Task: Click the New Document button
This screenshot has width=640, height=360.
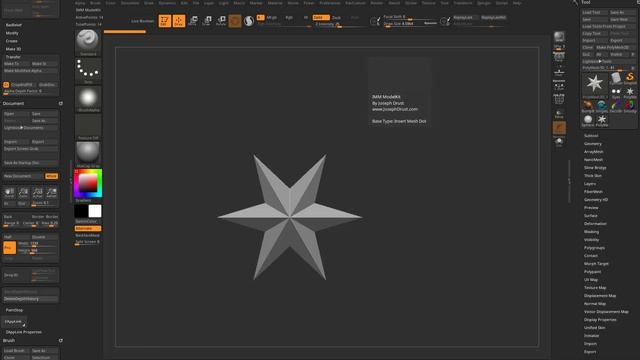Action: pyautogui.click(x=23, y=176)
